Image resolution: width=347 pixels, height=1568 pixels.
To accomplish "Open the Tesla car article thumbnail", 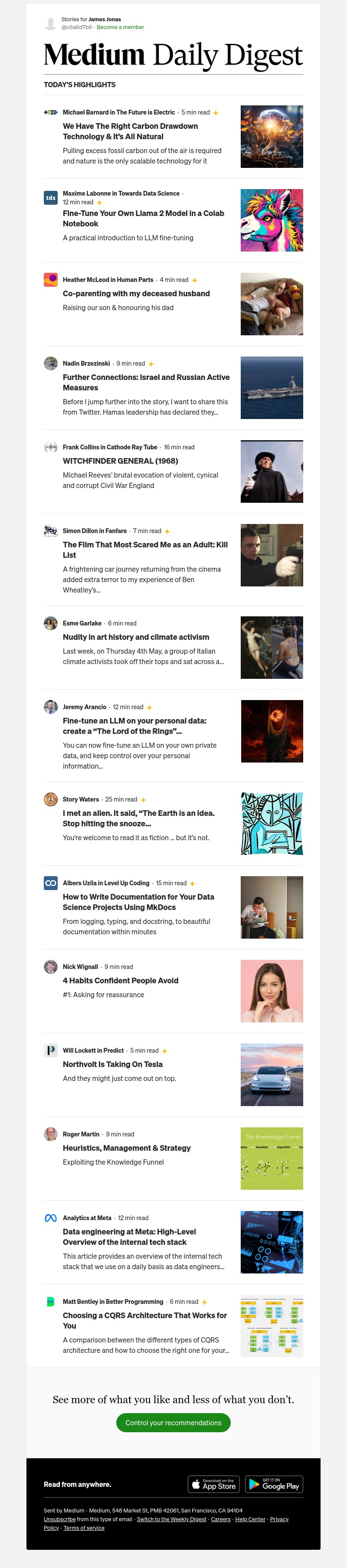I will [272, 1075].
